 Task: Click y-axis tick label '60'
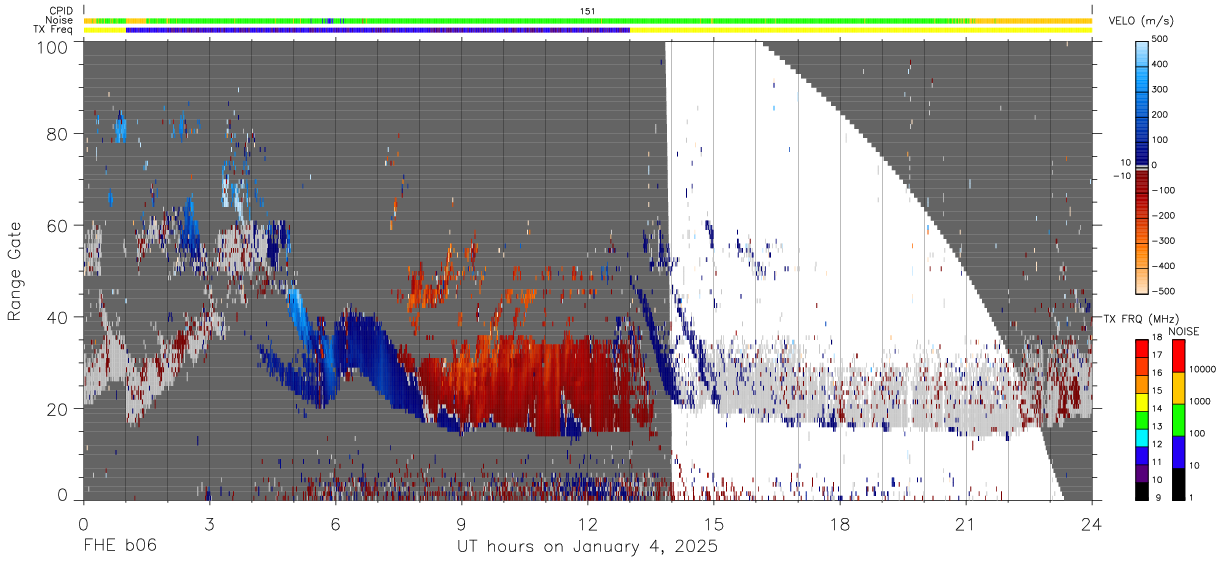tap(59, 225)
